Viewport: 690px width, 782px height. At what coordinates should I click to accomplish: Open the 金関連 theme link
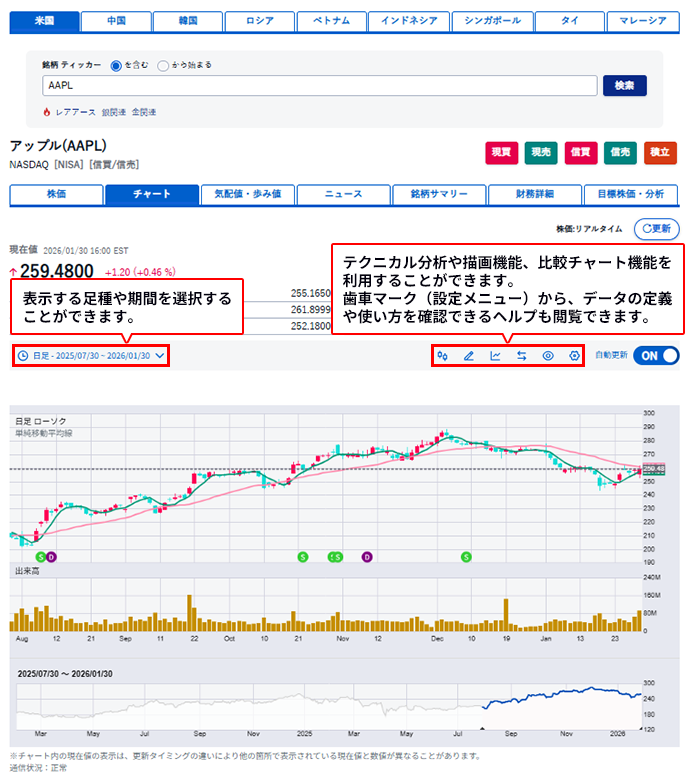[x=144, y=112]
